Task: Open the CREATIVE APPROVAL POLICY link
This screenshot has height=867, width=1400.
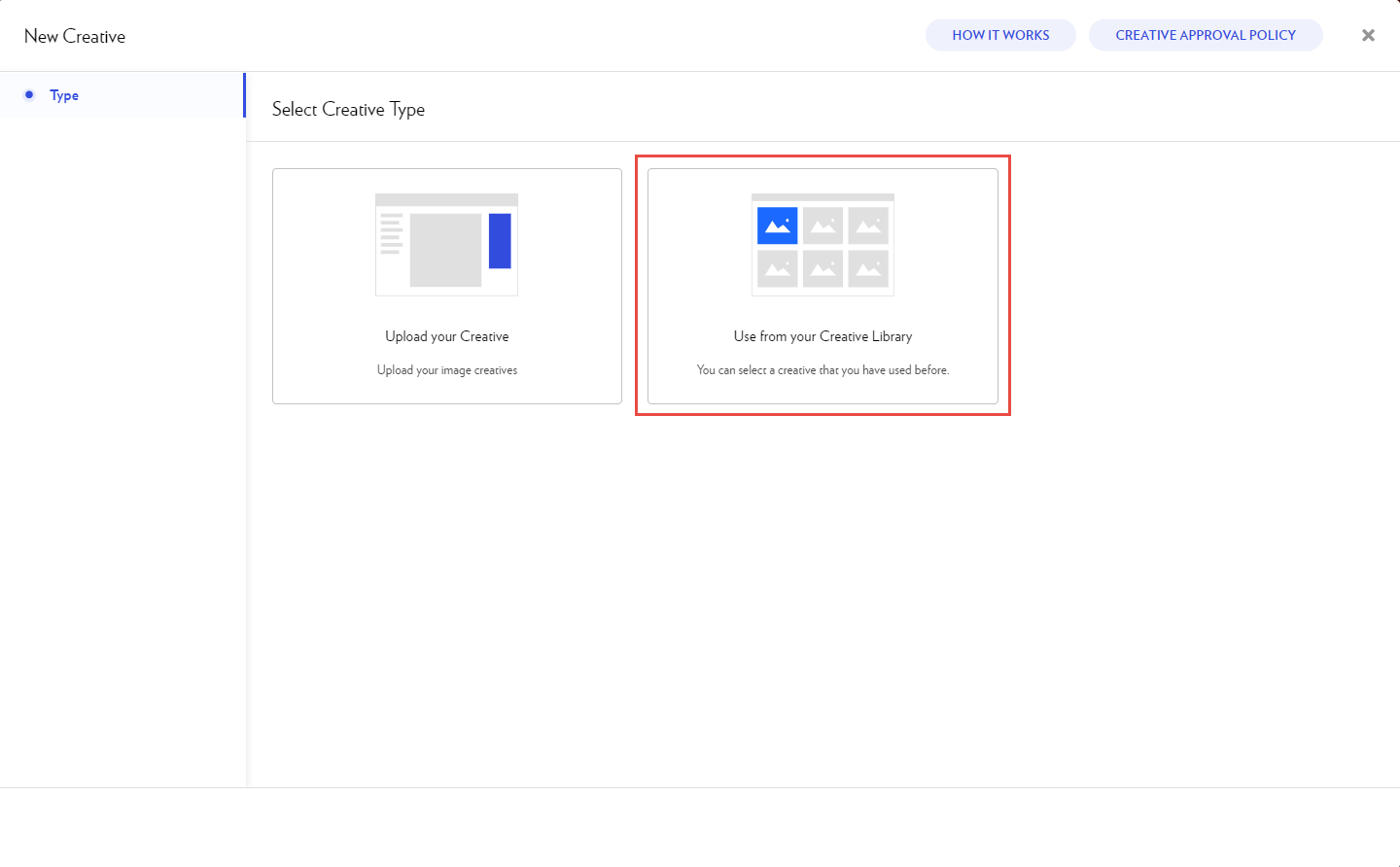Action: click(1205, 35)
